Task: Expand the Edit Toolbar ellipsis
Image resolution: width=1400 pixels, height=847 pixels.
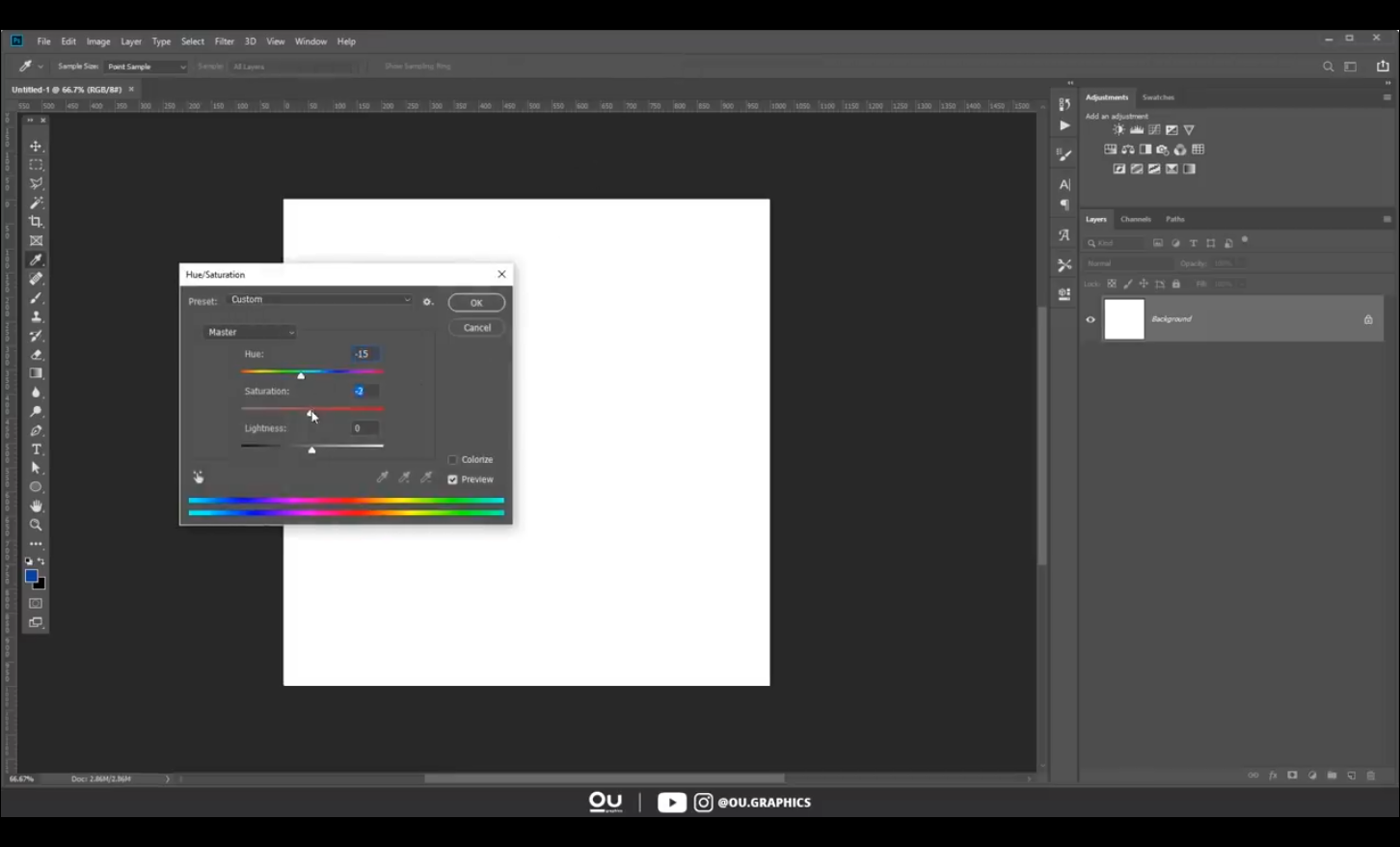Action: (x=36, y=544)
